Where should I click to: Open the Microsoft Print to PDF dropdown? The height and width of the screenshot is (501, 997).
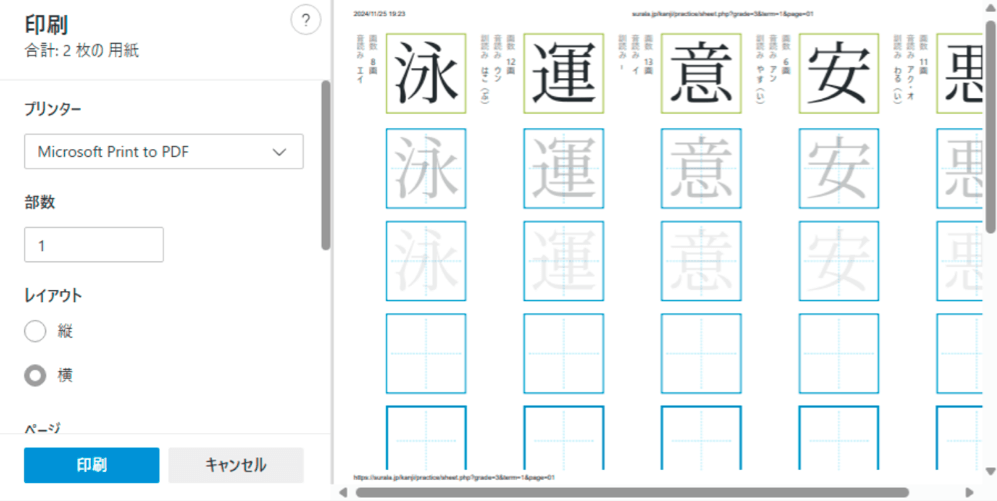point(163,152)
